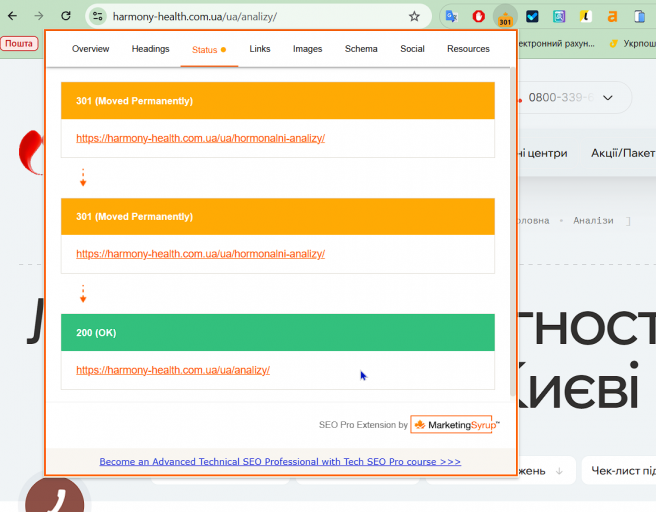This screenshot has width=656, height=512.
Task: Click the second 301 (Moved Permanently) header
Action: point(278,217)
